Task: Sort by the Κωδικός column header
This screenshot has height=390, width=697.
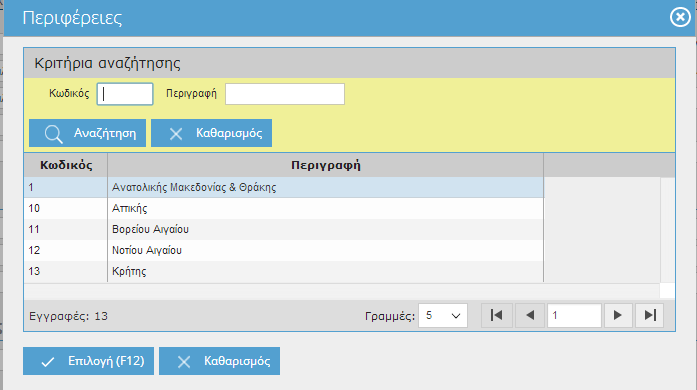Action: 66,165
